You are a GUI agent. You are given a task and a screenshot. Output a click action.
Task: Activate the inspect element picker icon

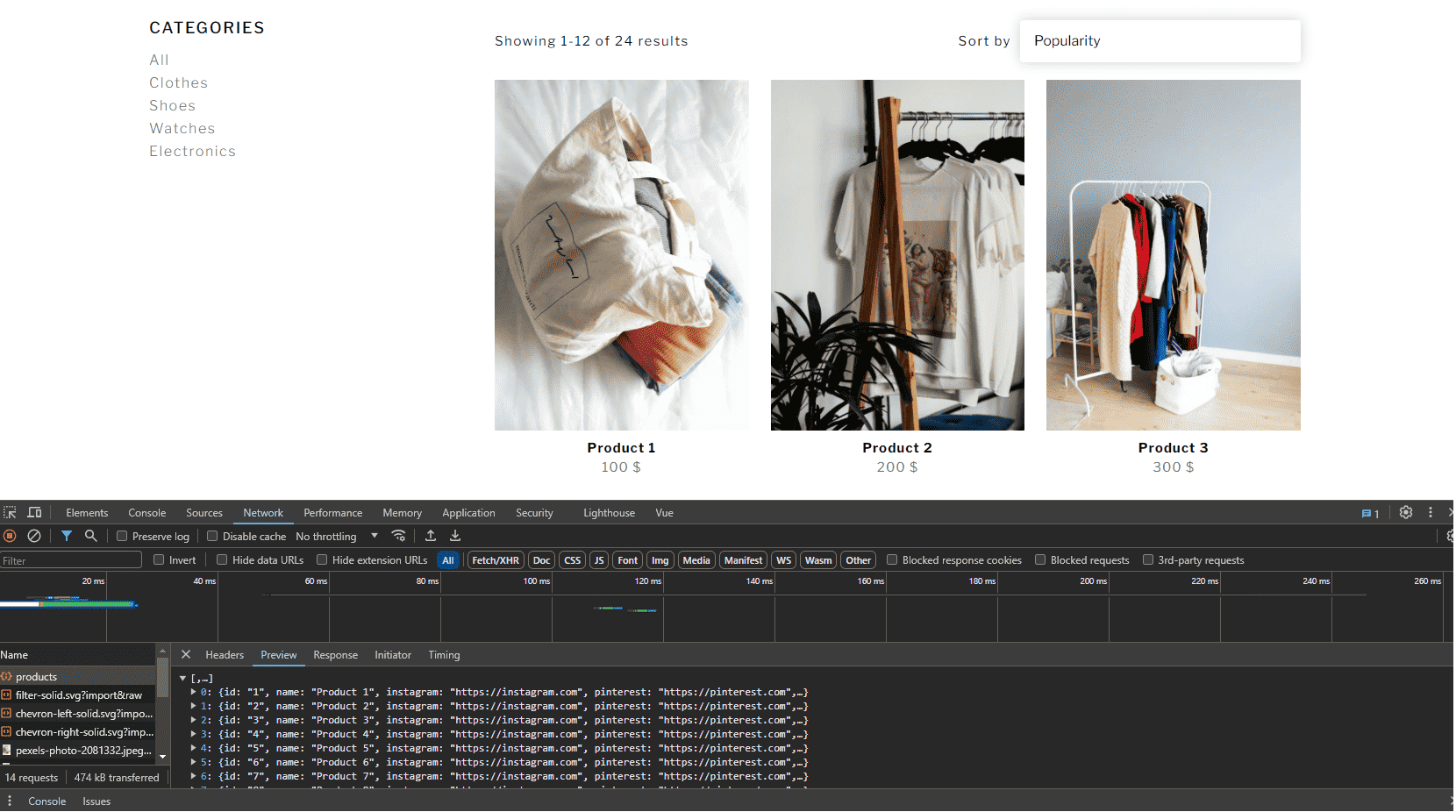click(x=10, y=513)
